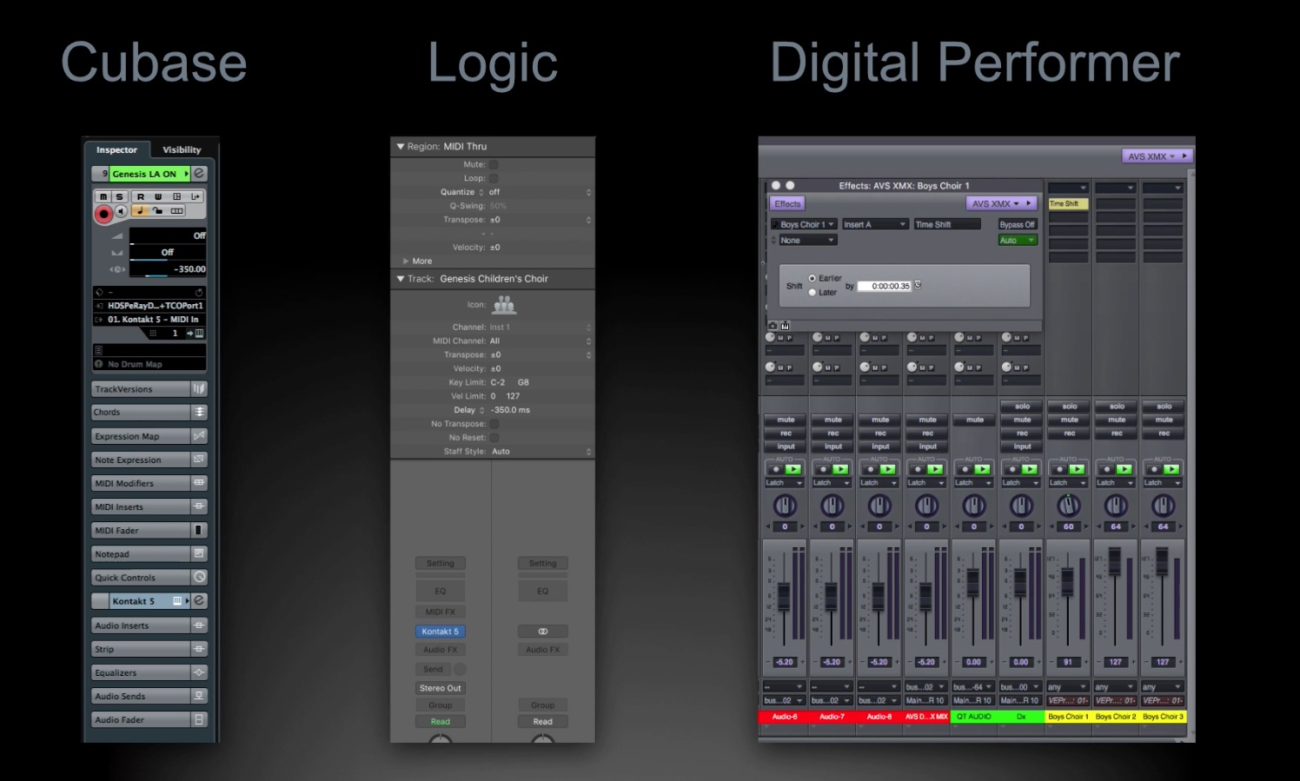The width and height of the screenshot is (1300, 781).
Task: Click the shift time input field 0:00:00.35
Action: point(884,286)
